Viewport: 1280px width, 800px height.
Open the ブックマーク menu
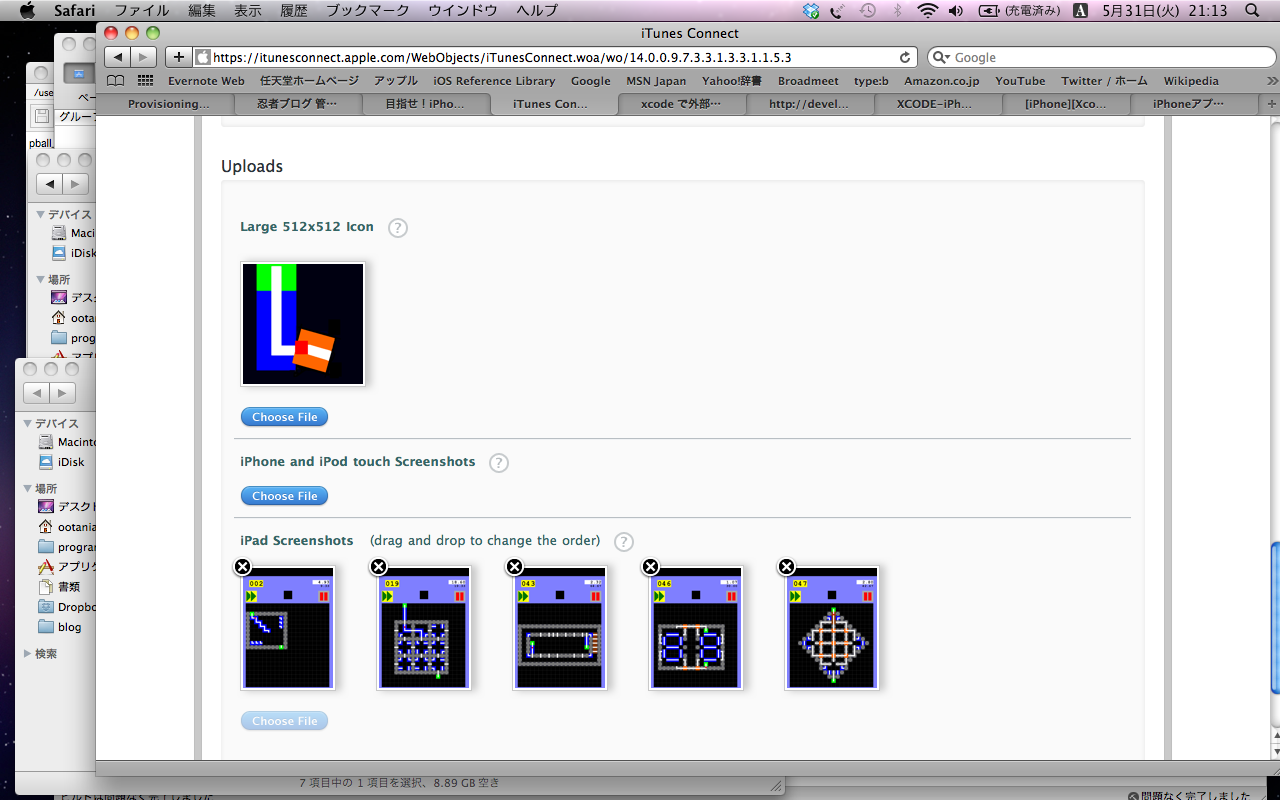pos(368,11)
